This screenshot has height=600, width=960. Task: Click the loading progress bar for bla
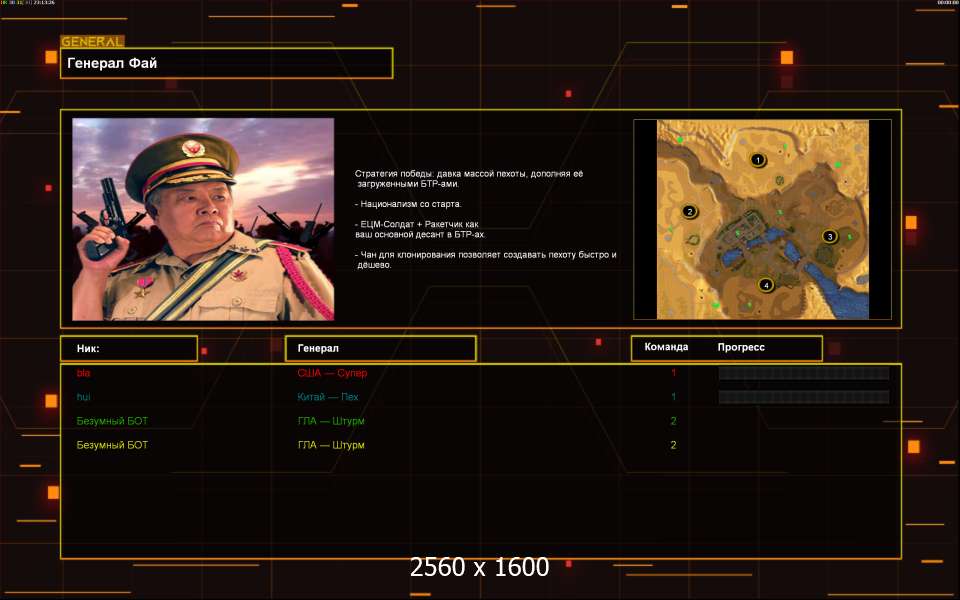tap(803, 373)
